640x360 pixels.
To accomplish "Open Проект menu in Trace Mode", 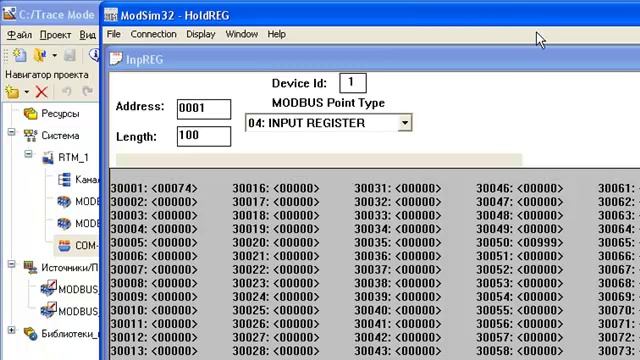I will tap(55, 35).
